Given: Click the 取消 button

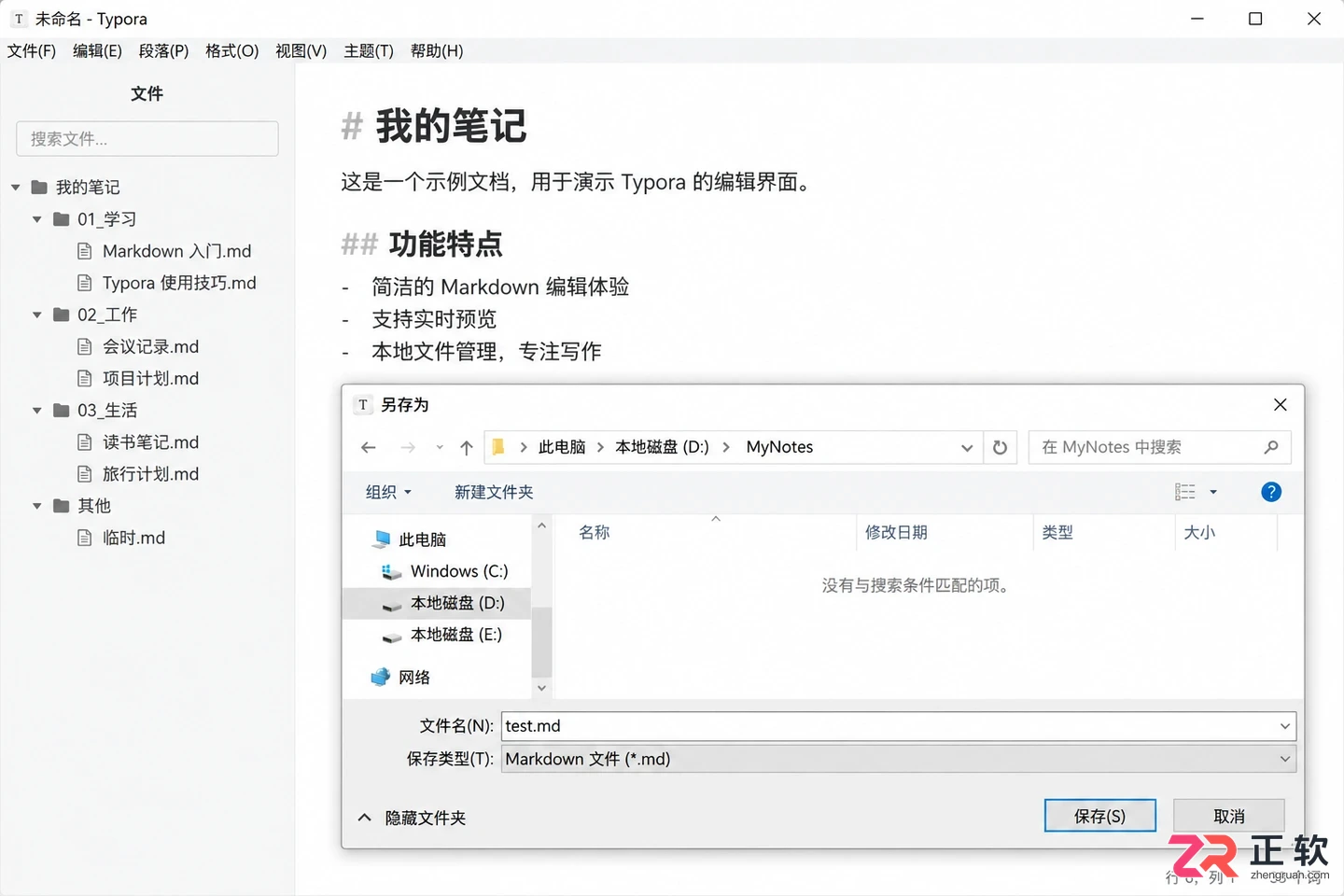Looking at the screenshot, I should [1229, 816].
